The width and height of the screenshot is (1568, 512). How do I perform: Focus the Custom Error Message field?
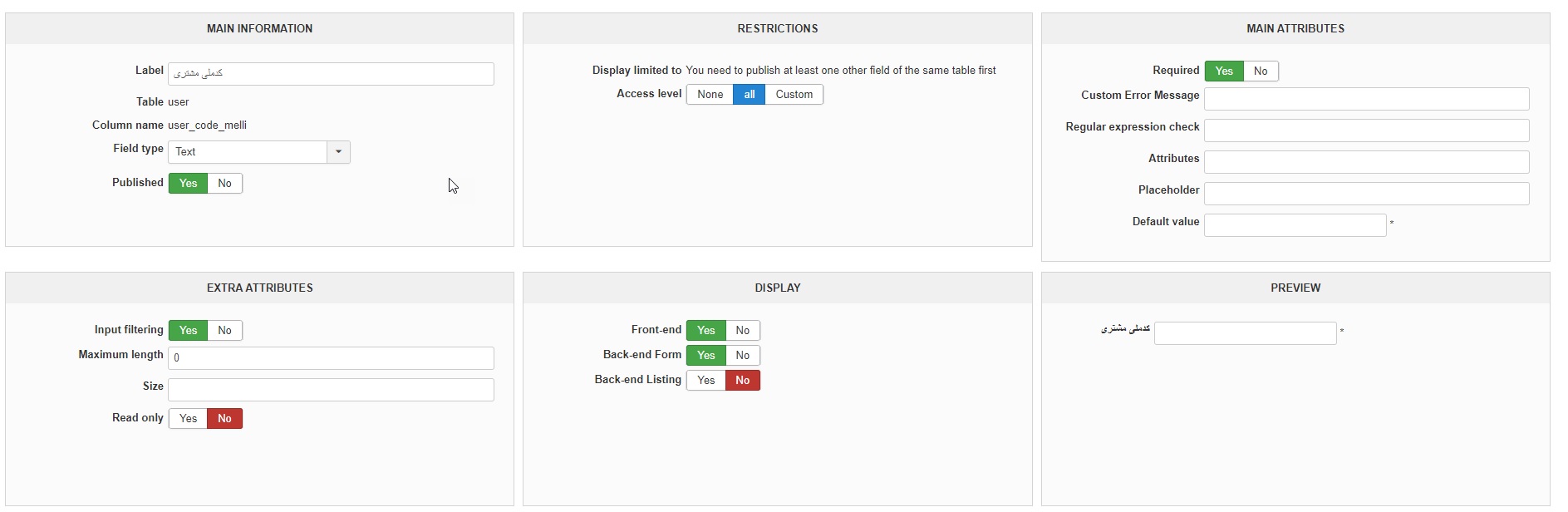(1366, 99)
